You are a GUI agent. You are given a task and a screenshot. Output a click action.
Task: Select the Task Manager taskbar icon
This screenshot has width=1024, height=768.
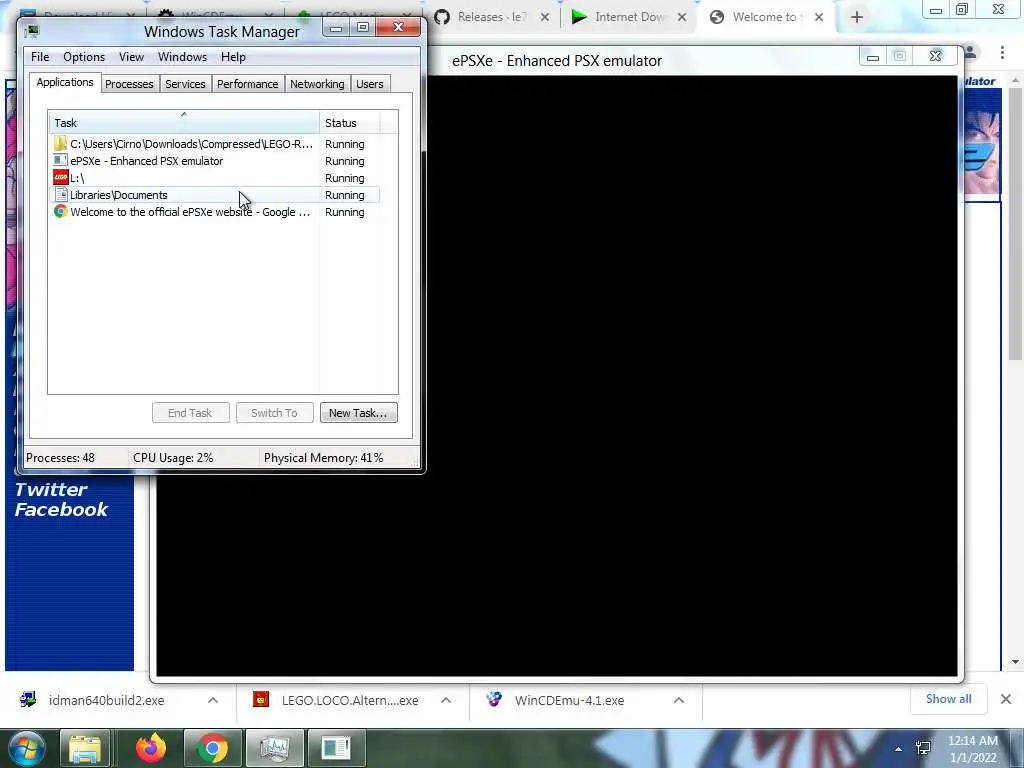[274, 748]
